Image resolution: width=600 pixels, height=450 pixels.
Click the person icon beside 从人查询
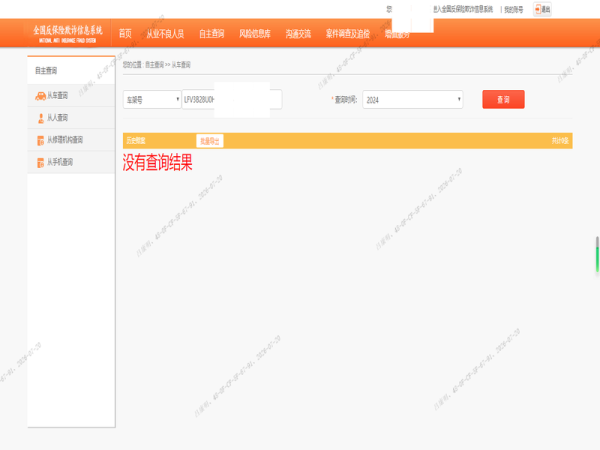41,118
